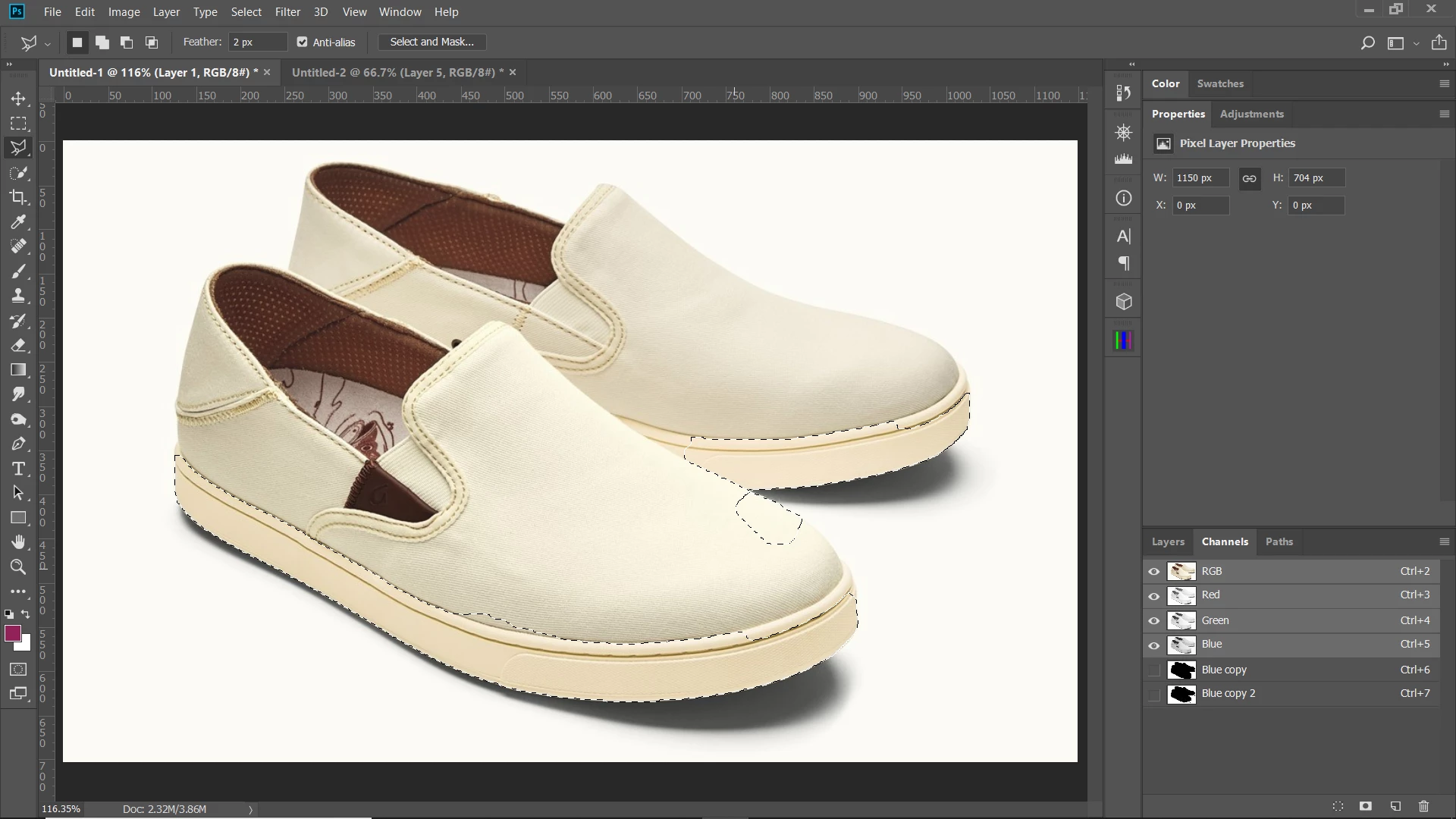
Task: Open the Filter menu
Action: pos(287,12)
